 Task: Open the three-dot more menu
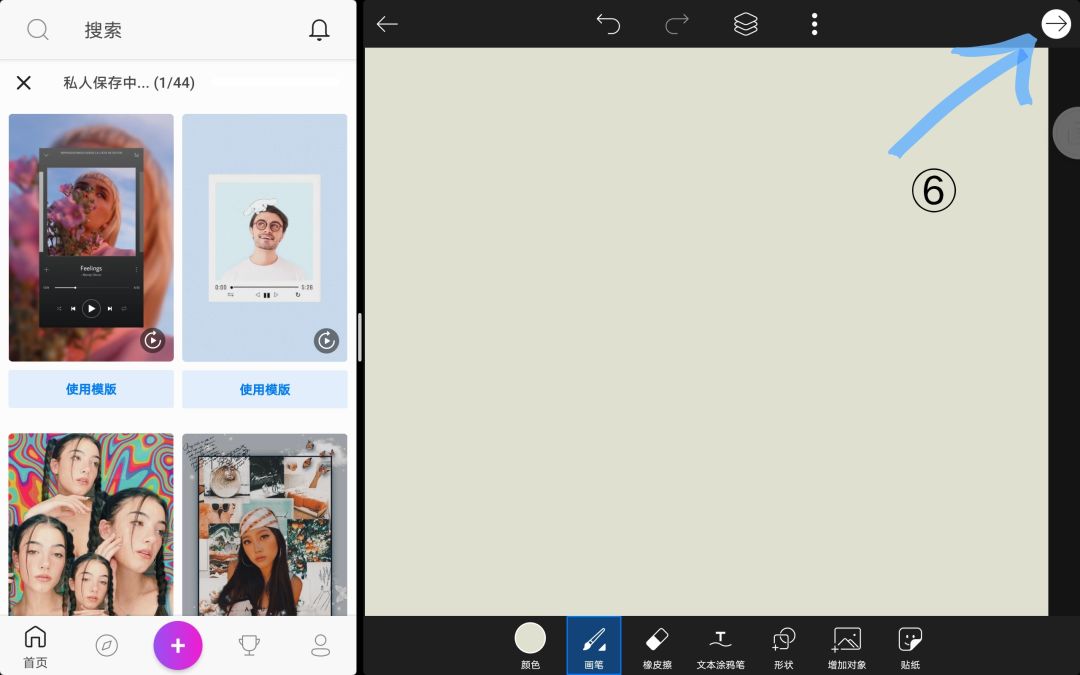(814, 24)
